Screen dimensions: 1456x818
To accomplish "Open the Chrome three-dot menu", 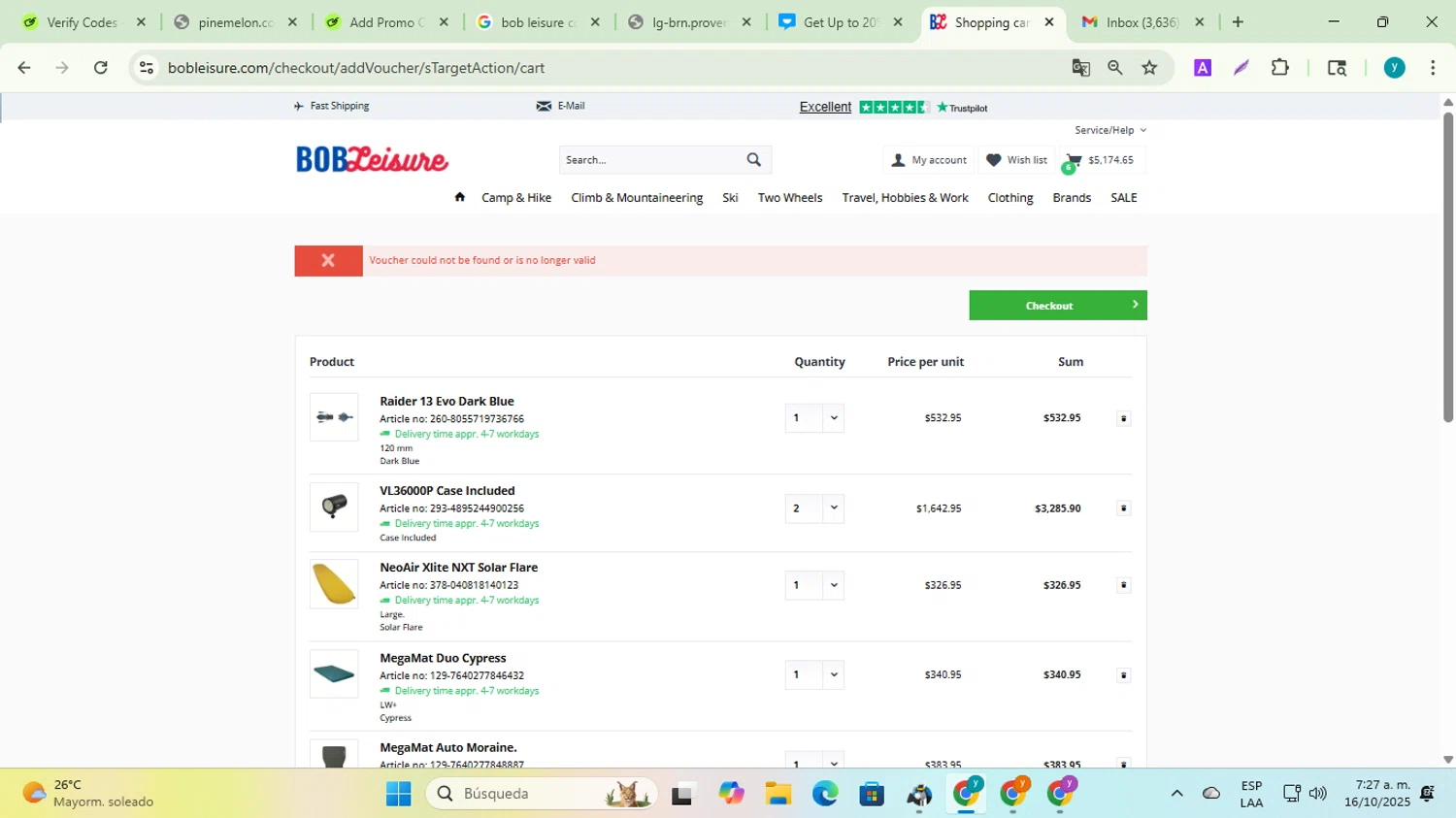I will 1433,68.
